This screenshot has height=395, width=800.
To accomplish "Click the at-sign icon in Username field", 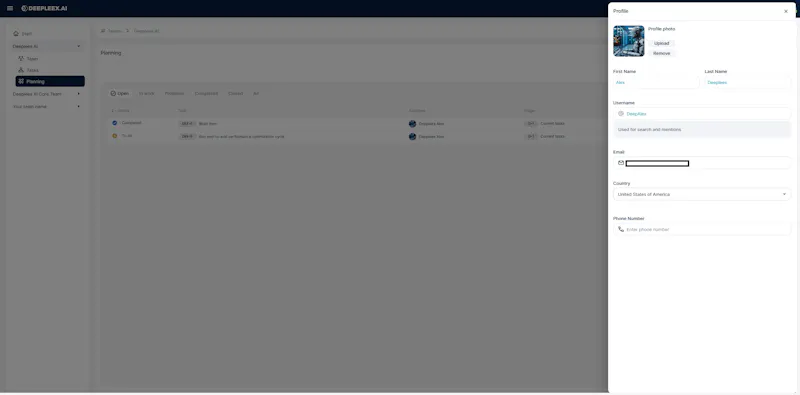I will point(621,114).
